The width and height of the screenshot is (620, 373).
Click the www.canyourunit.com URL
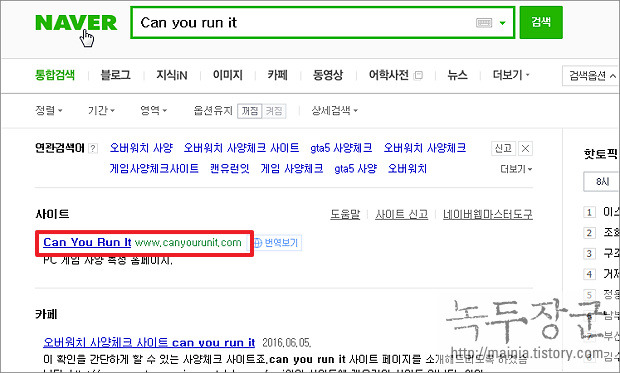click(188, 242)
